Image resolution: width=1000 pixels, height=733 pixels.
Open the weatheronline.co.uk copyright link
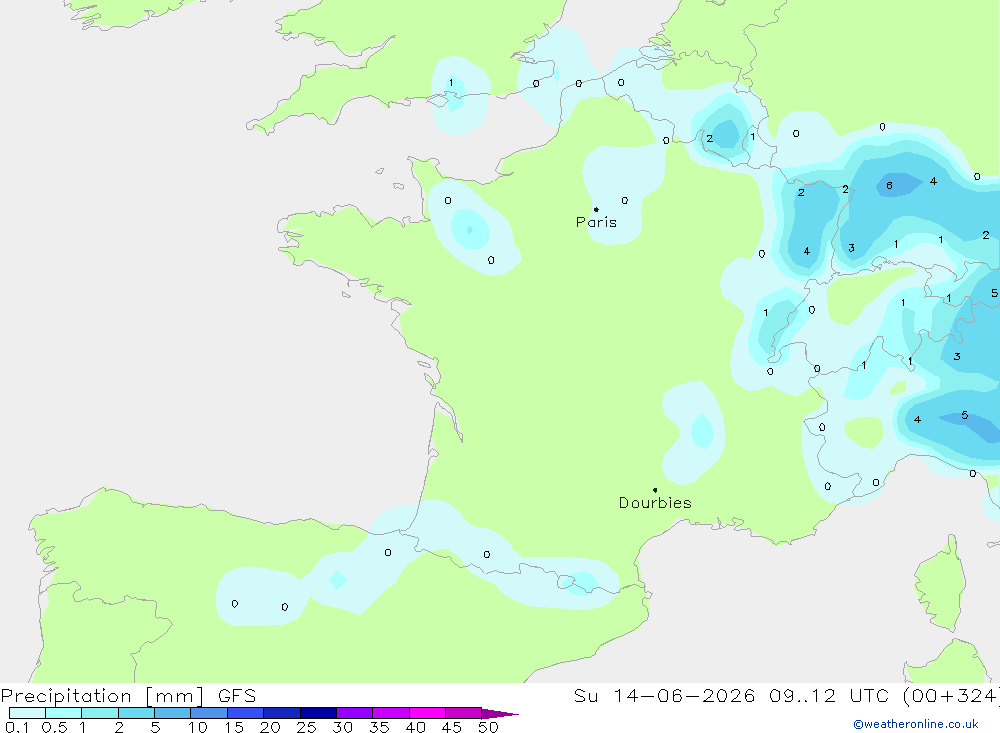(916, 724)
